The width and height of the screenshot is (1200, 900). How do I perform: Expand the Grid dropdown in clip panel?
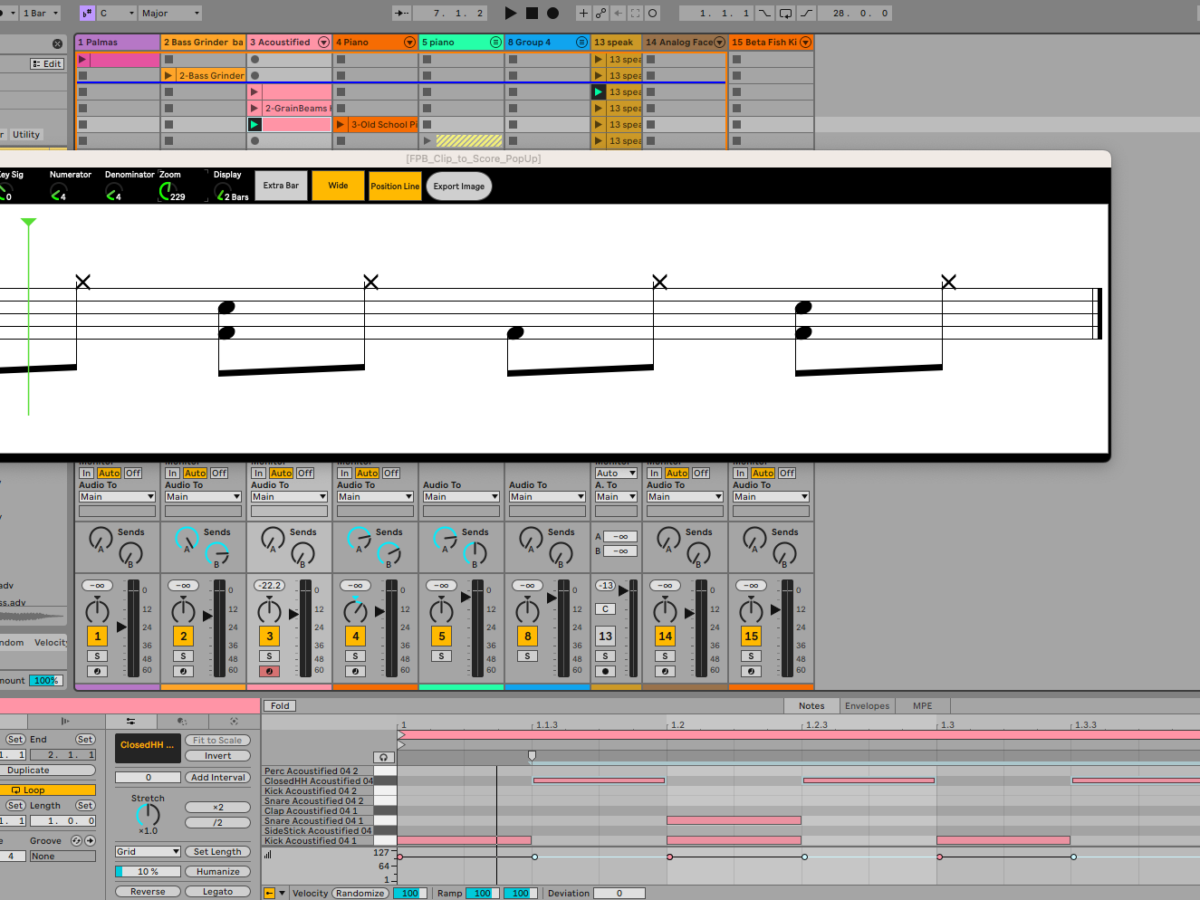tap(147, 852)
